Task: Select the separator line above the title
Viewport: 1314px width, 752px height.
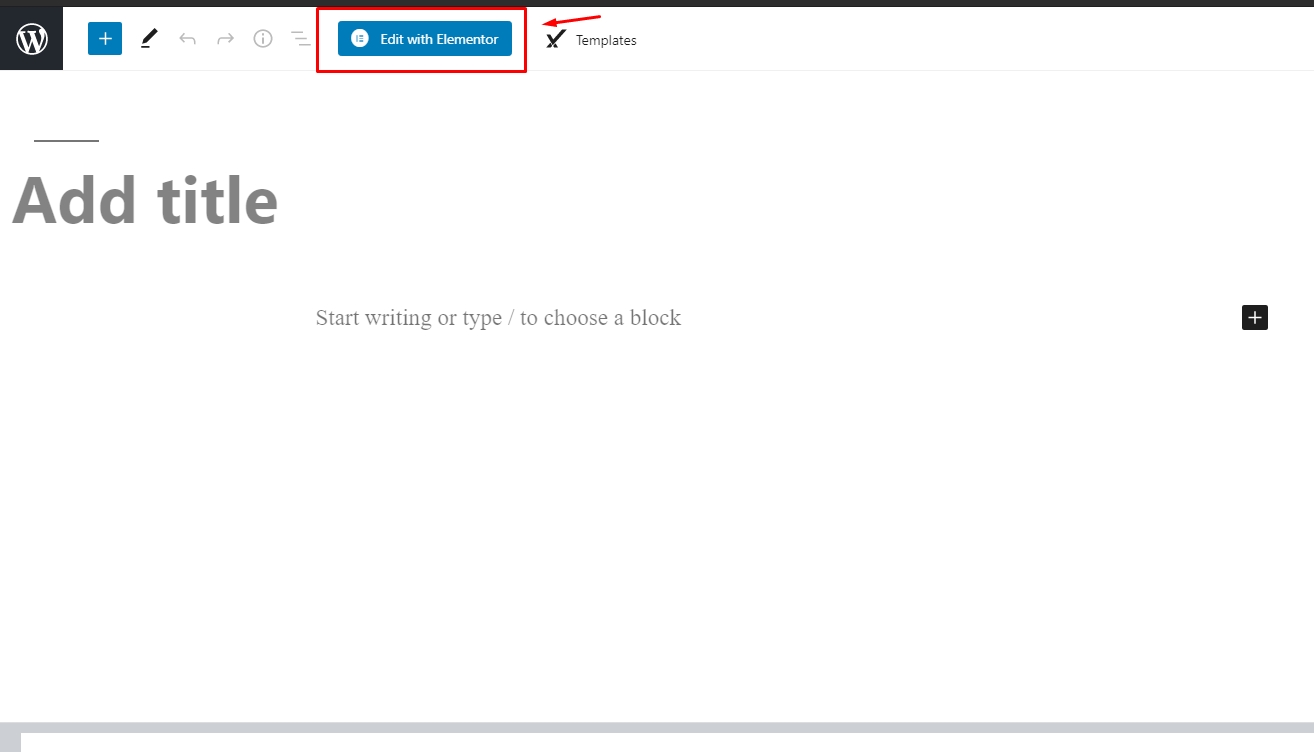Action: tap(66, 141)
